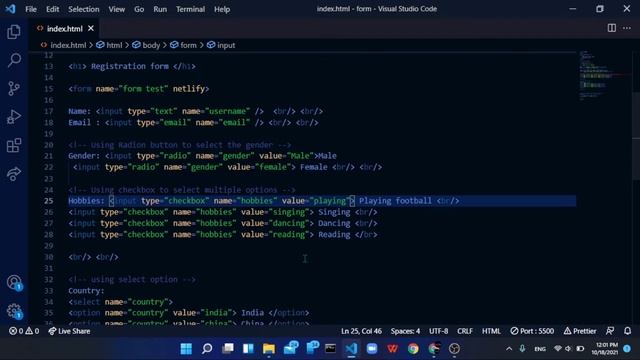Open Windows taskbar search
This screenshot has width=640, height=360.
coord(207,349)
